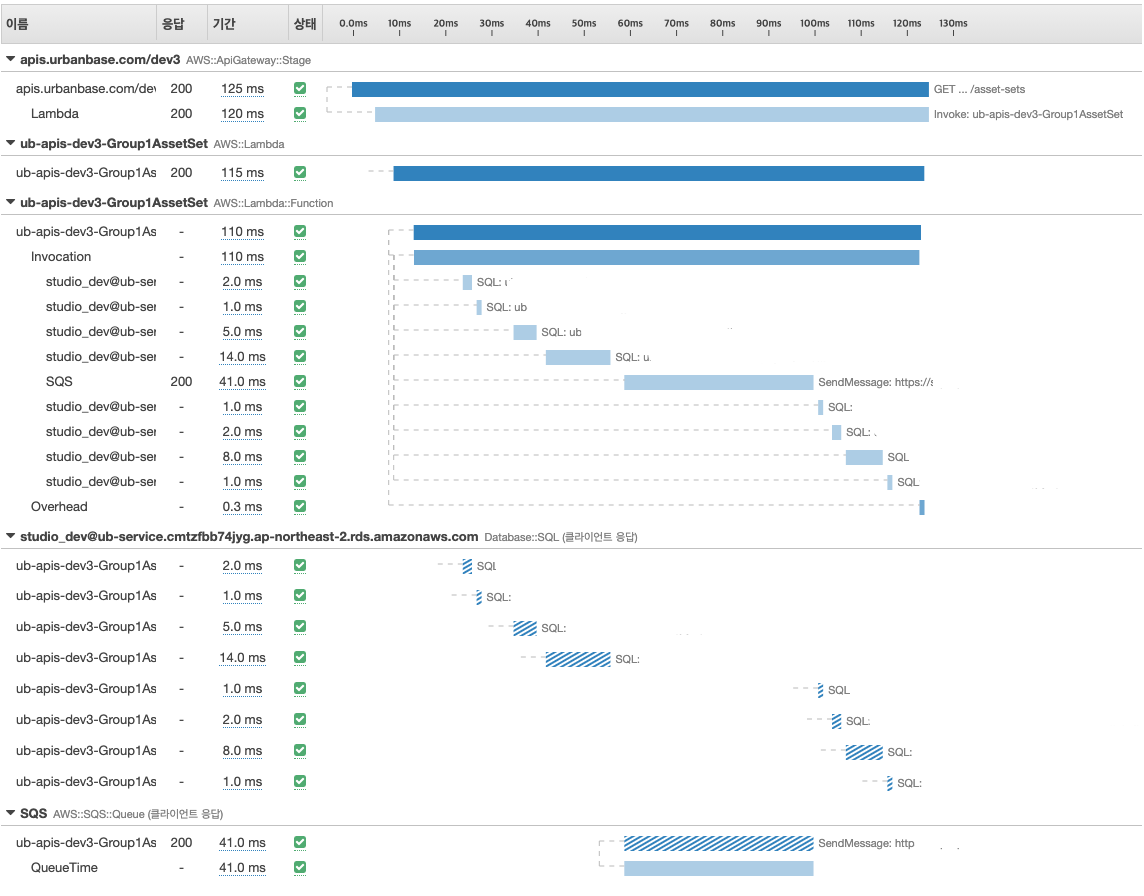
Task: Click the 이름 column header
Action: (x=17, y=23)
